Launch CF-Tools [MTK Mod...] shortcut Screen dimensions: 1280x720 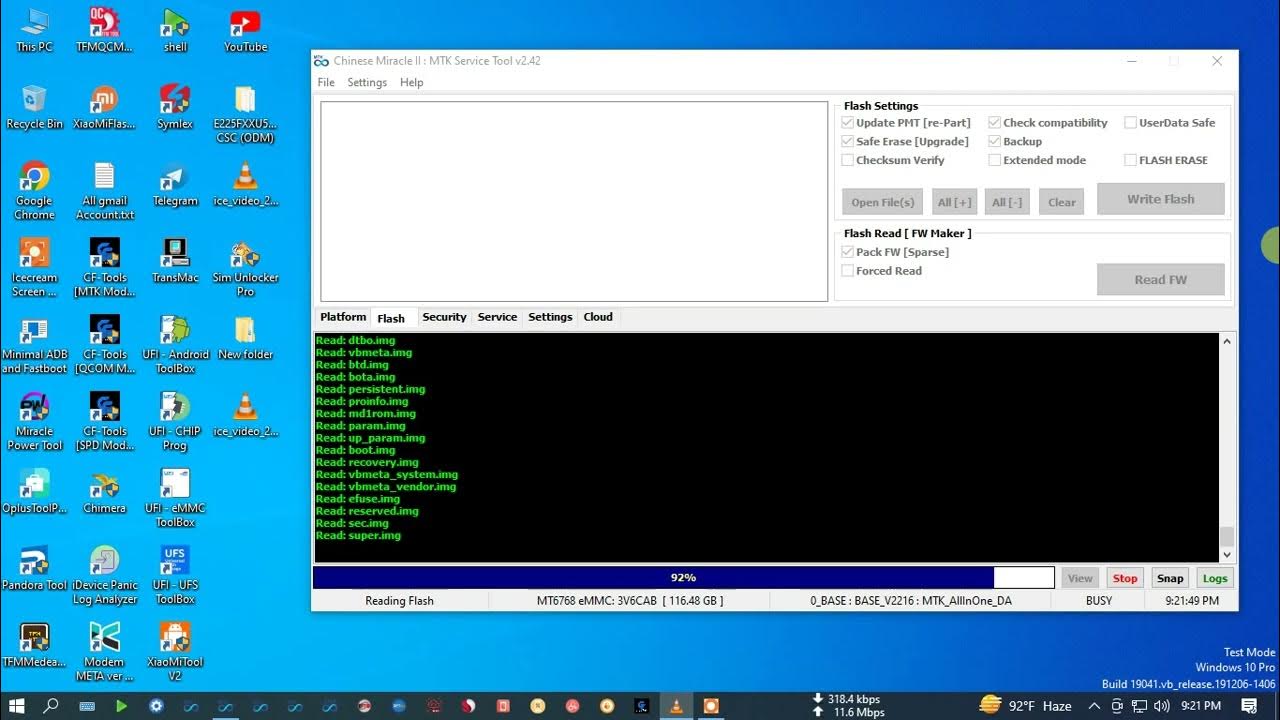coord(105,268)
